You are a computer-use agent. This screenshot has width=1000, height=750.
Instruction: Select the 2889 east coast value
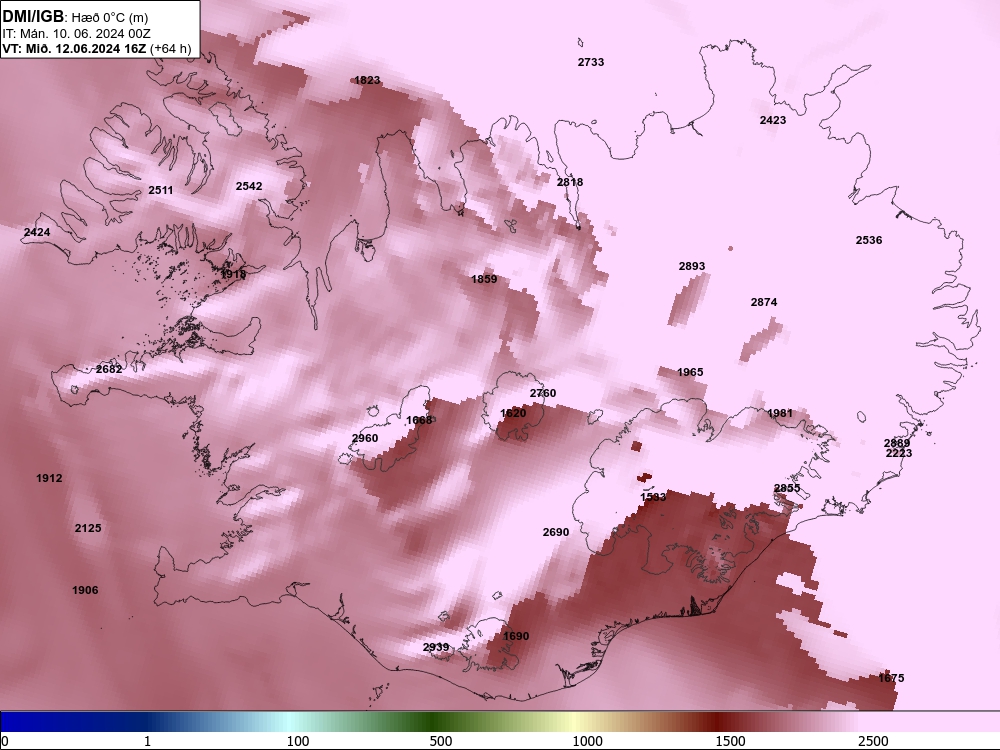[897, 443]
